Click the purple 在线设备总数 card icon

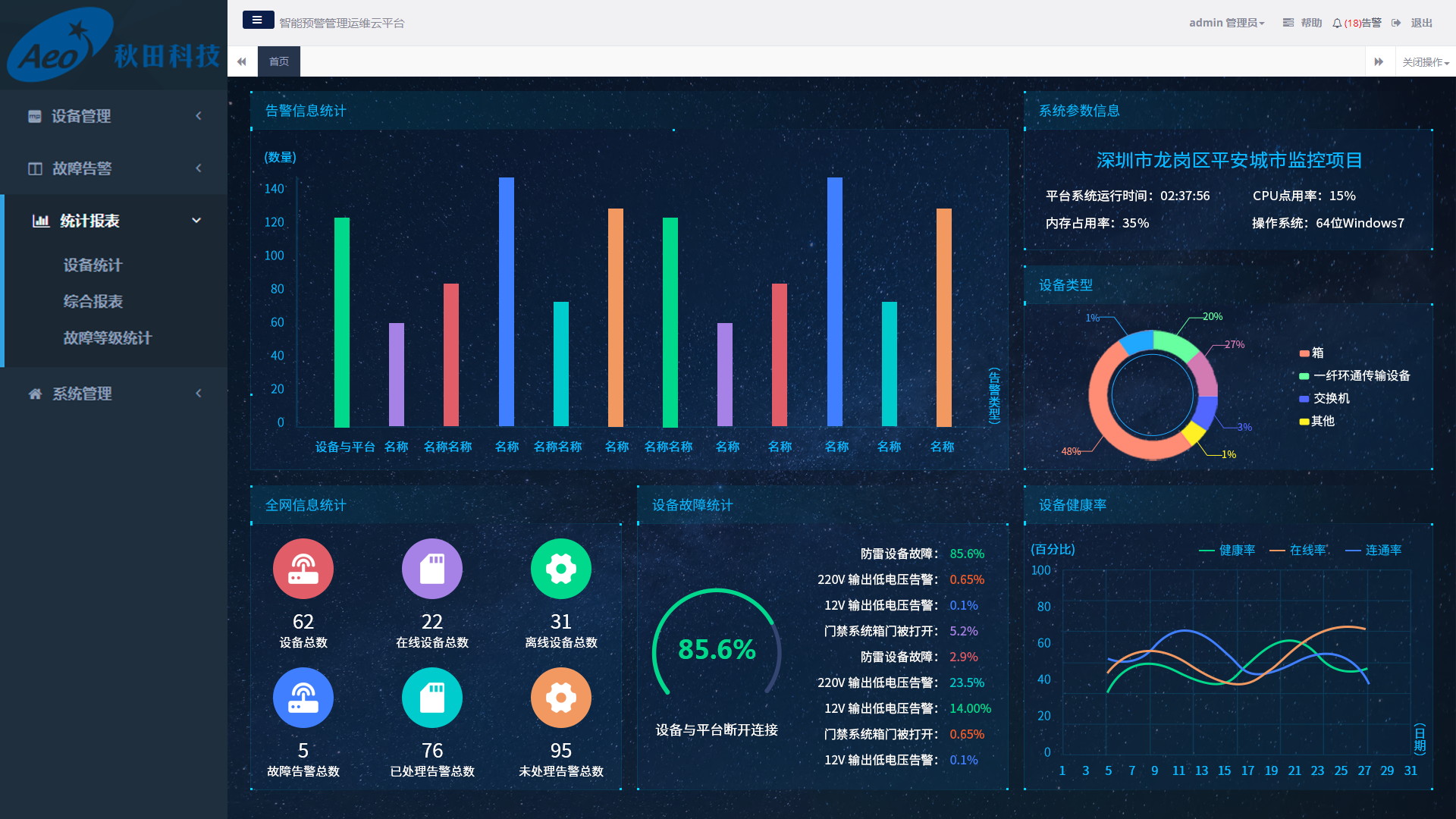[432, 569]
